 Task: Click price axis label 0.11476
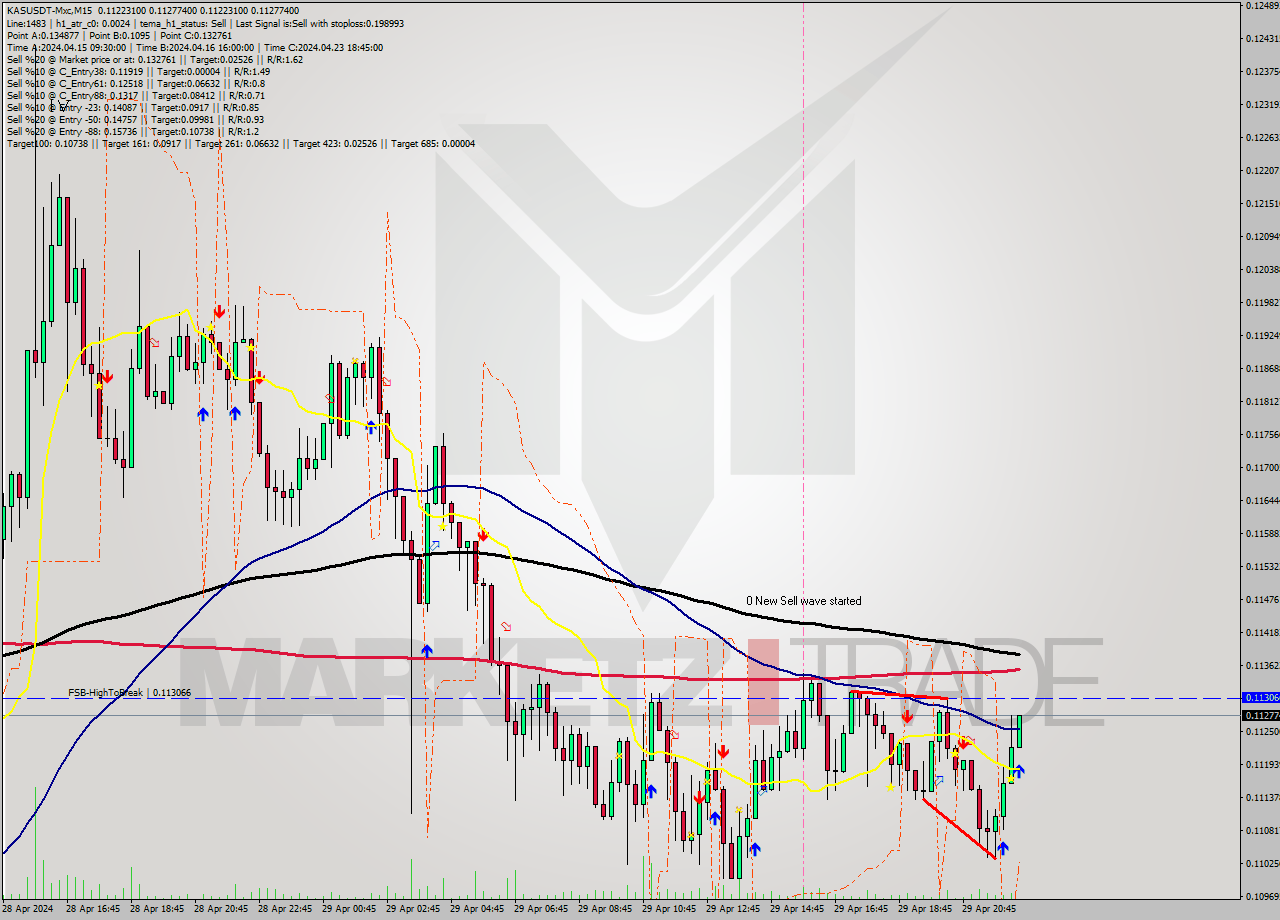pyautogui.click(x=1261, y=599)
